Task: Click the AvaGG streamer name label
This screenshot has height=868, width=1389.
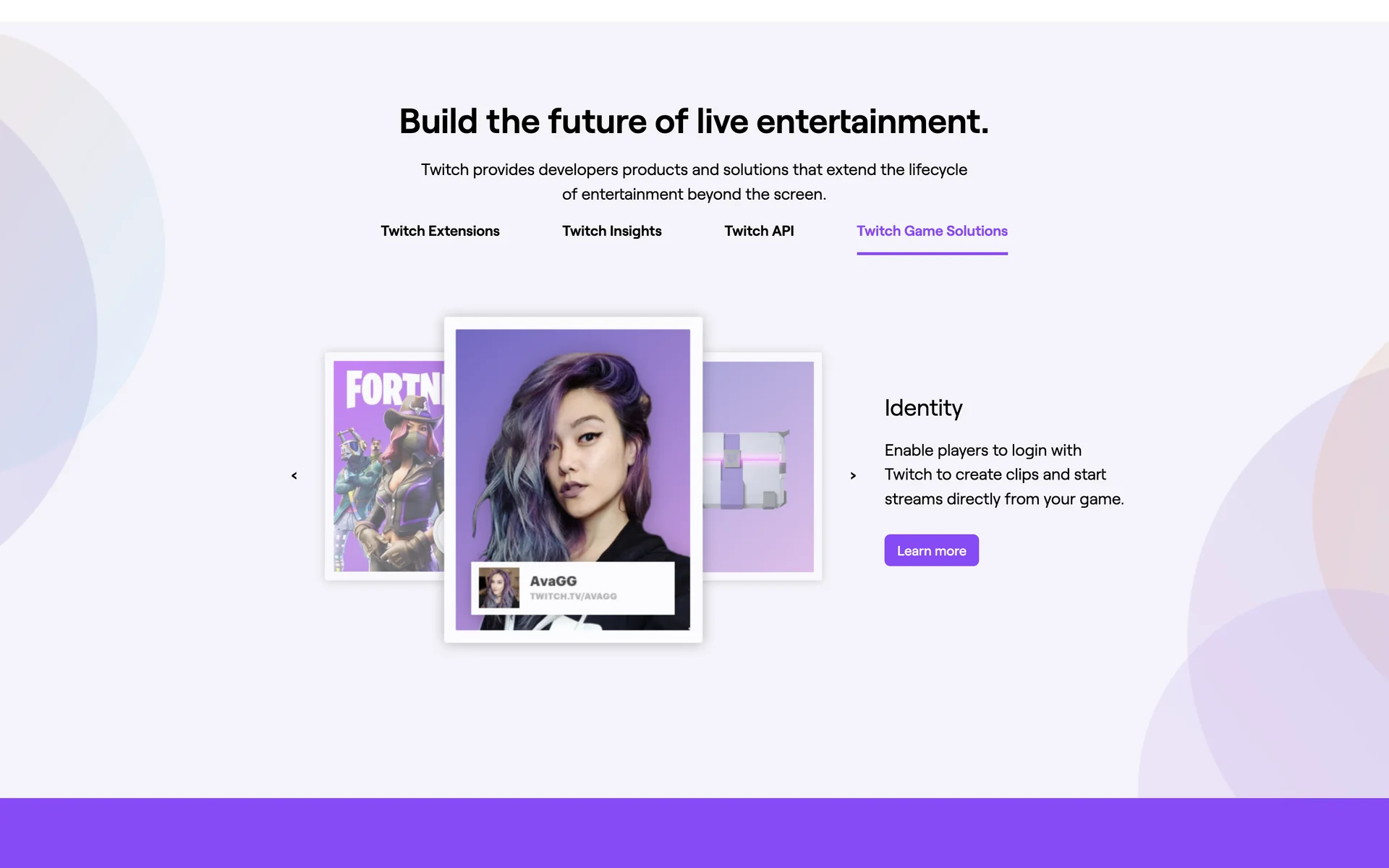Action: click(x=553, y=581)
